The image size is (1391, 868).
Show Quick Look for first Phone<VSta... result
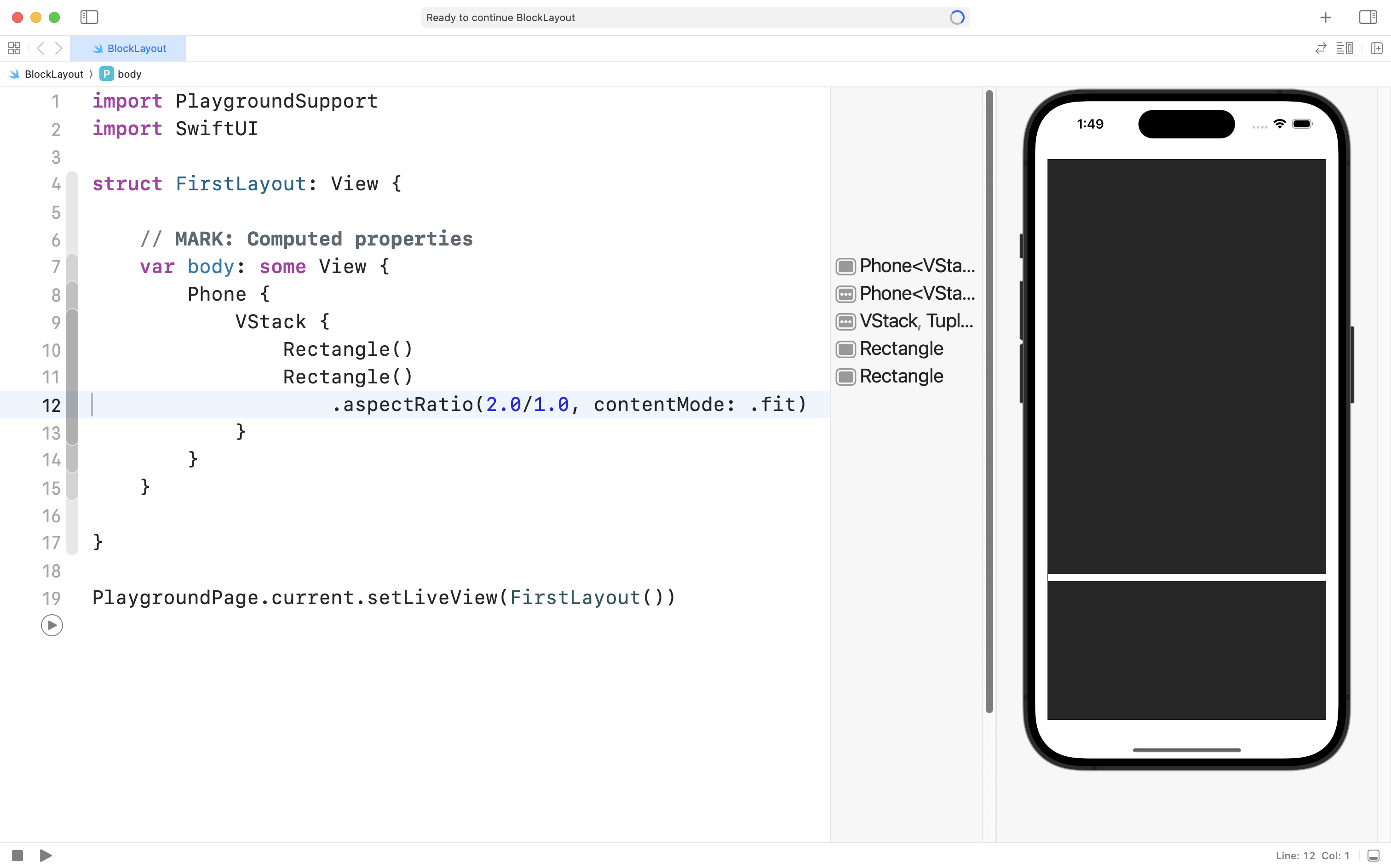(x=845, y=266)
